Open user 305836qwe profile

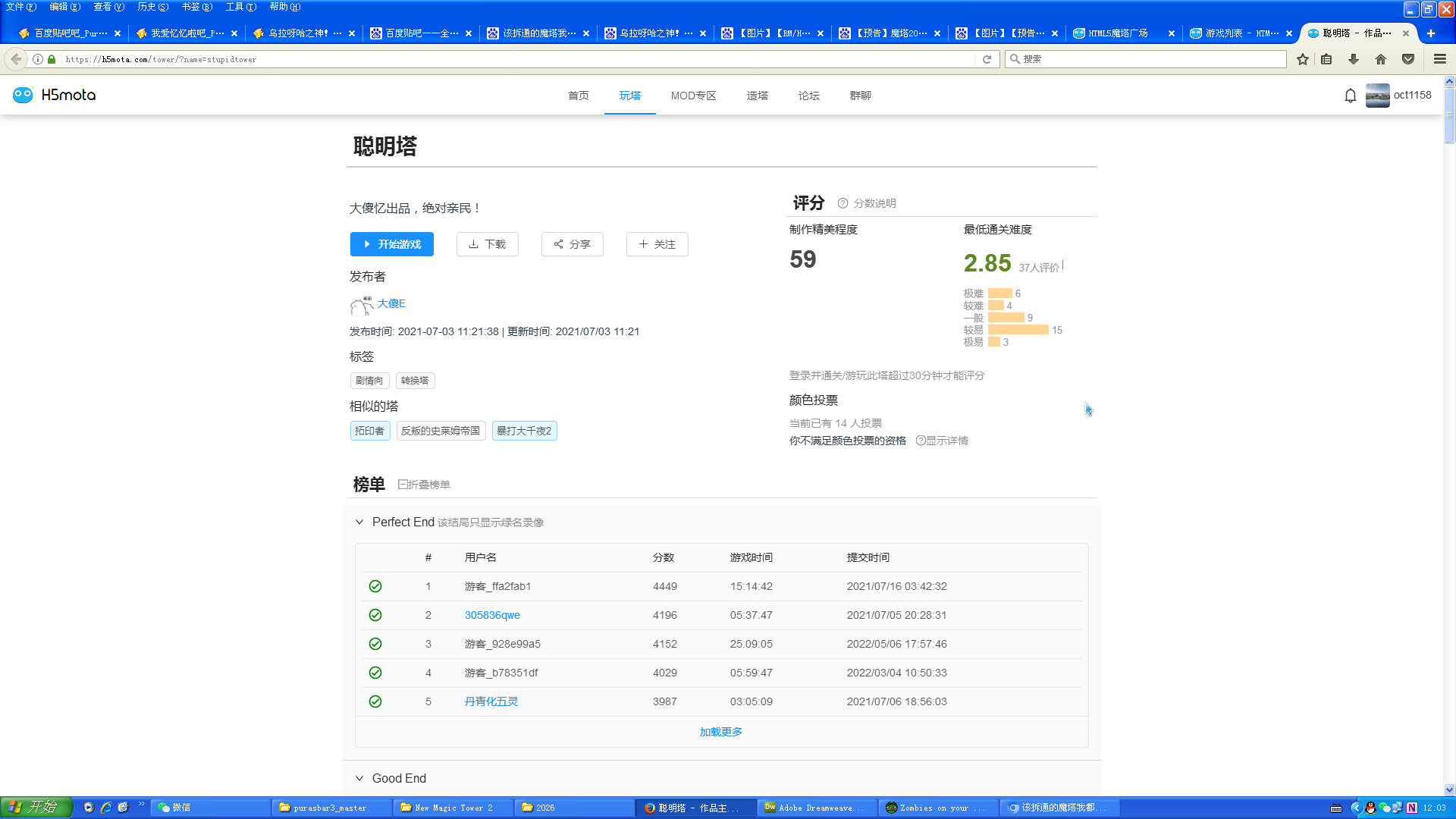coord(492,615)
